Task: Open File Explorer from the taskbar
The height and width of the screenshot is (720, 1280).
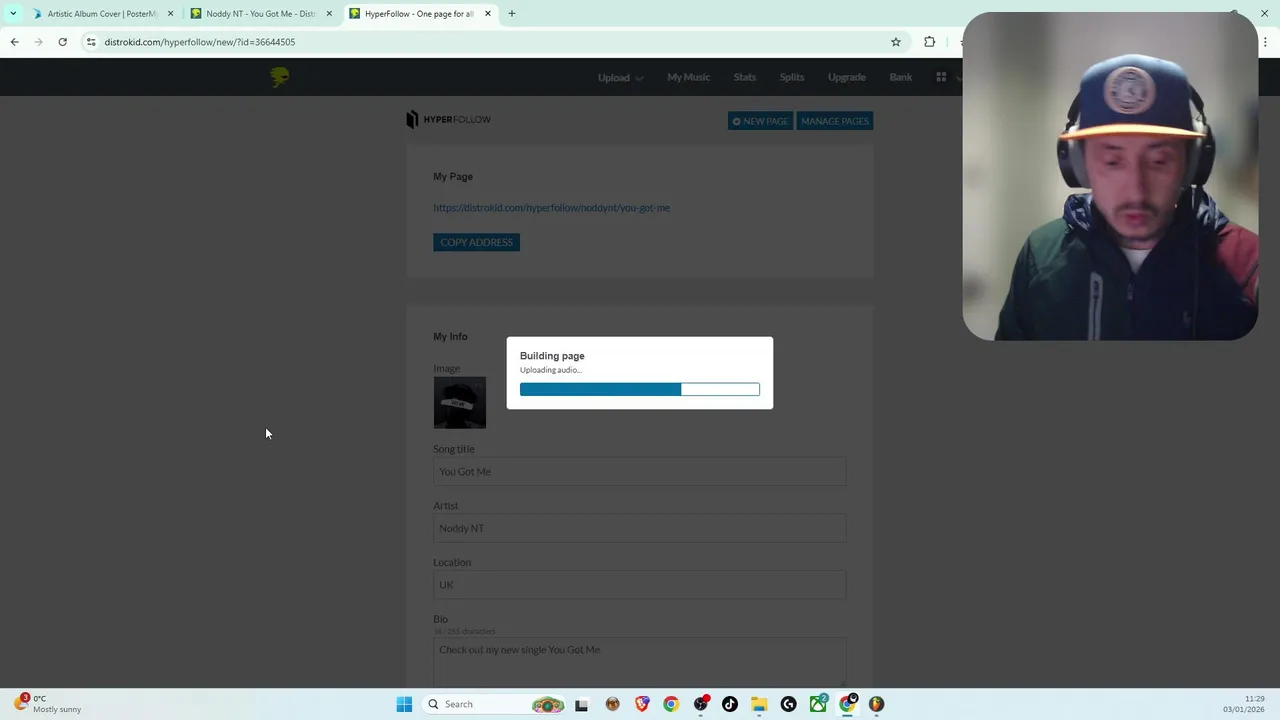Action: (759, 704)
